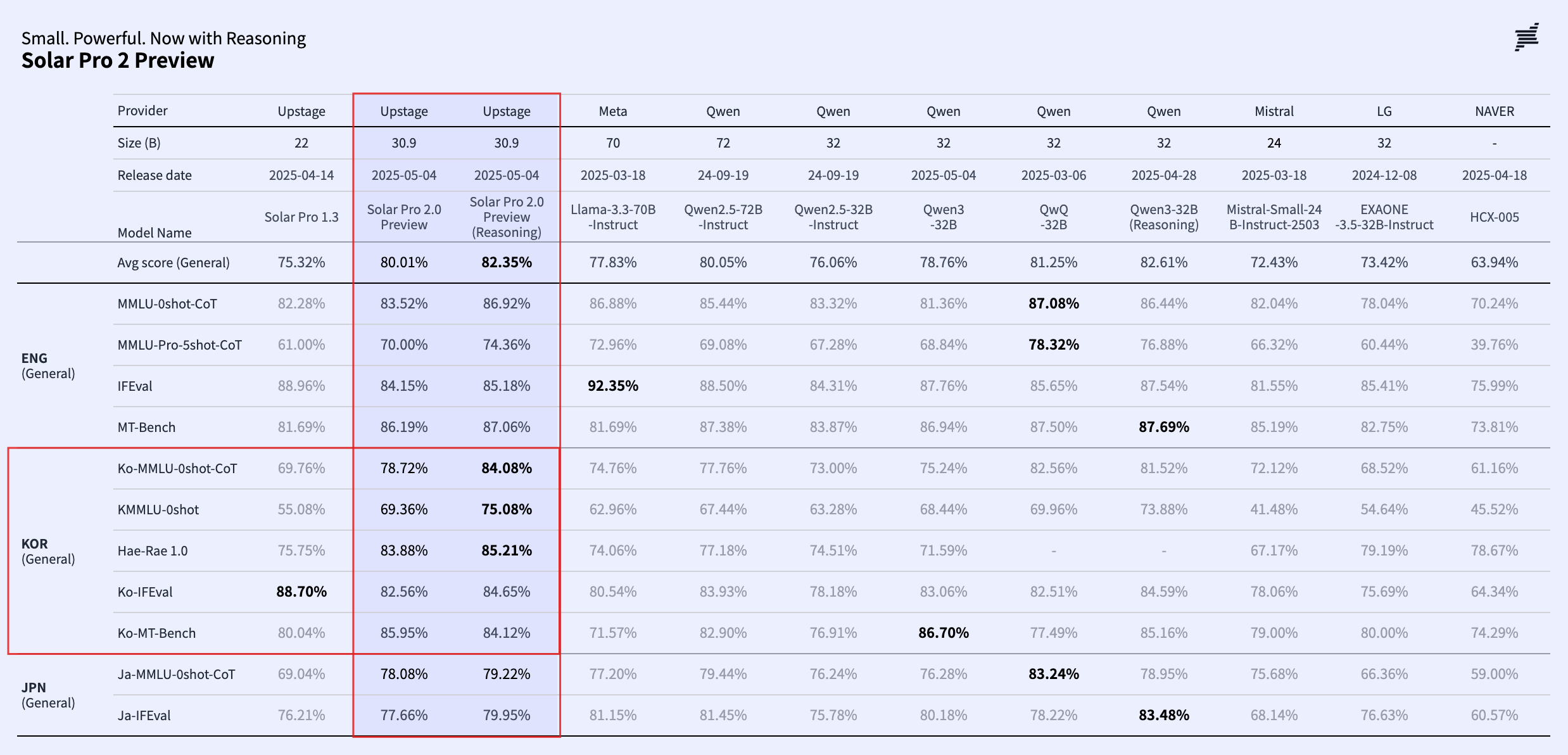Click the 'Llama-3.3-70B-Instruct' model header
Image resolution: width=1568 pixels, height=755 pixels.
coord(613,217)
